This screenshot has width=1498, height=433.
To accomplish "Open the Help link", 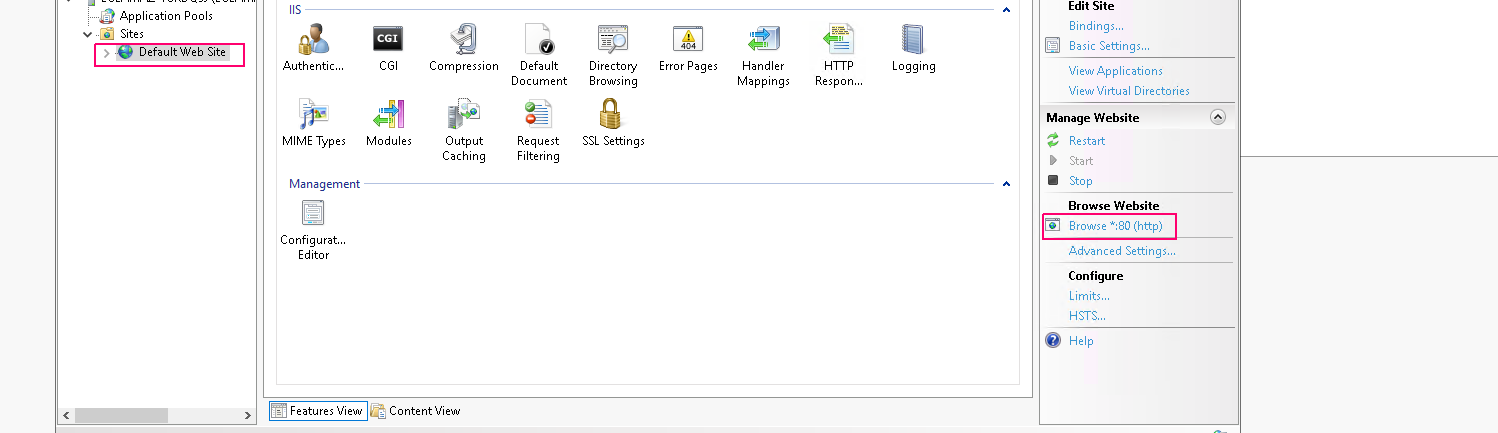I will [x=1081, y=341].
